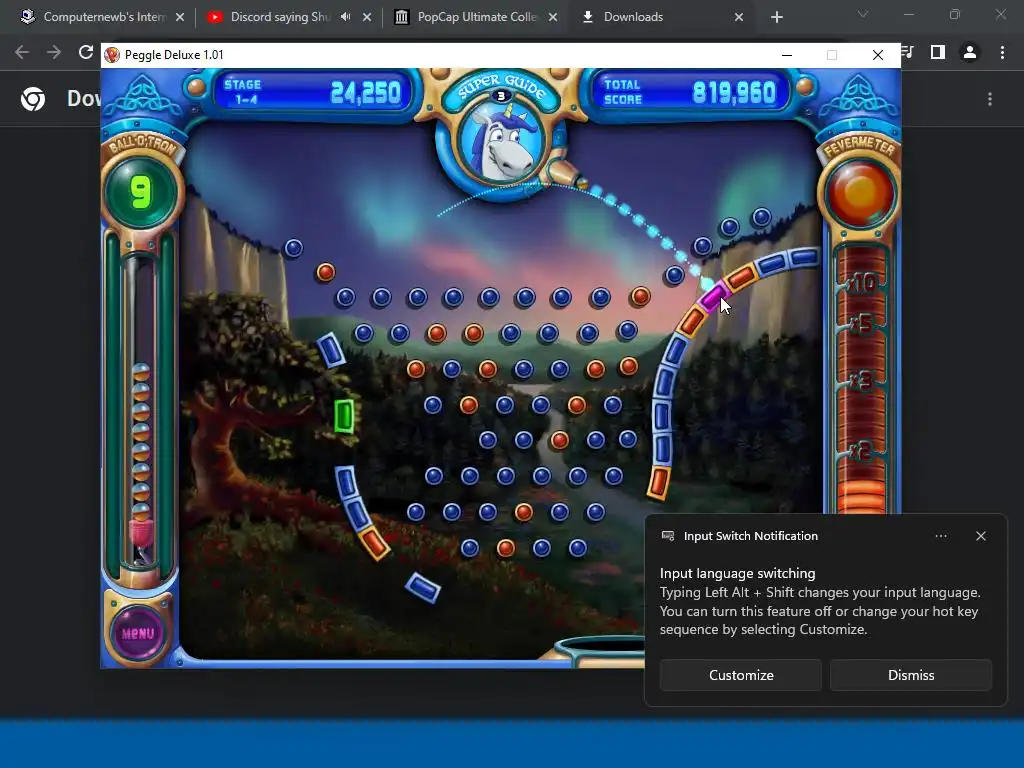Screen dimensions: 1024x768
Task: Go back in browser history
Action: [22, 52]
